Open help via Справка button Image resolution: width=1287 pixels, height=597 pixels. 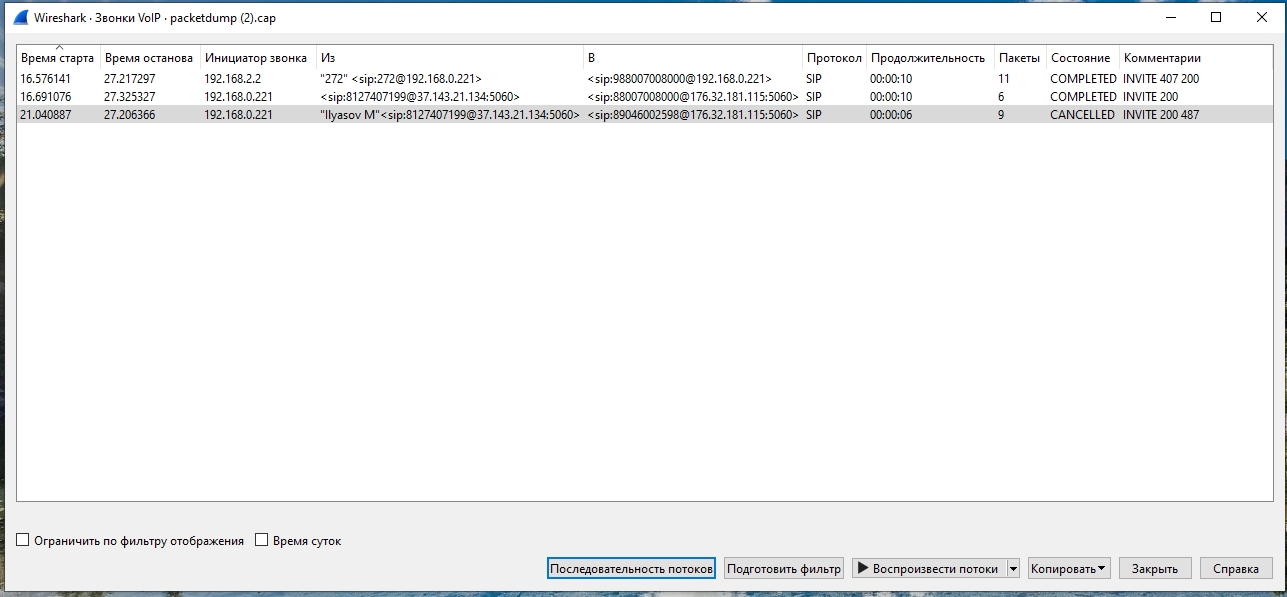pos(1235,568)
